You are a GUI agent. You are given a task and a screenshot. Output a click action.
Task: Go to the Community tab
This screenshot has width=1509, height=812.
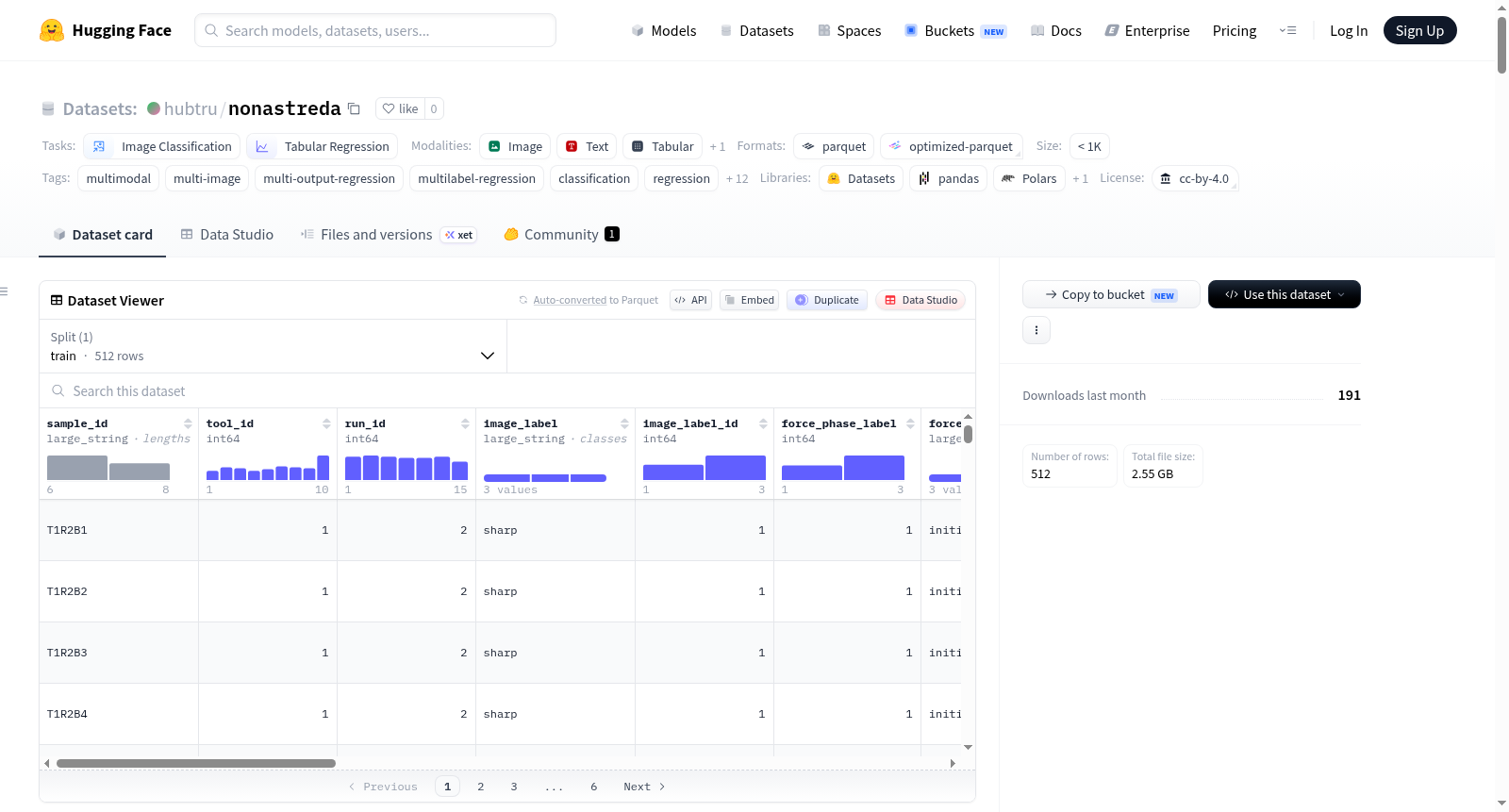[561, 234]
